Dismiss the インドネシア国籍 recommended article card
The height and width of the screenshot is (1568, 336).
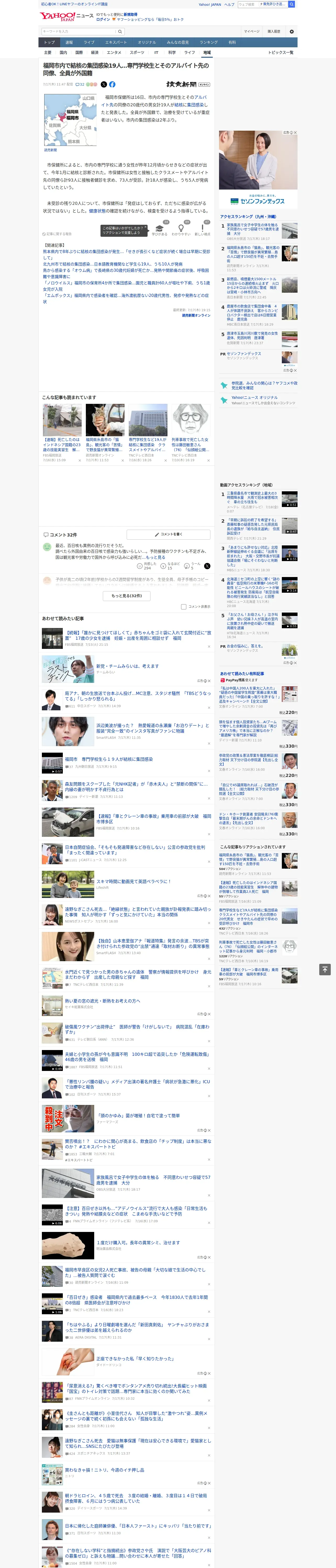click(79, 460)
